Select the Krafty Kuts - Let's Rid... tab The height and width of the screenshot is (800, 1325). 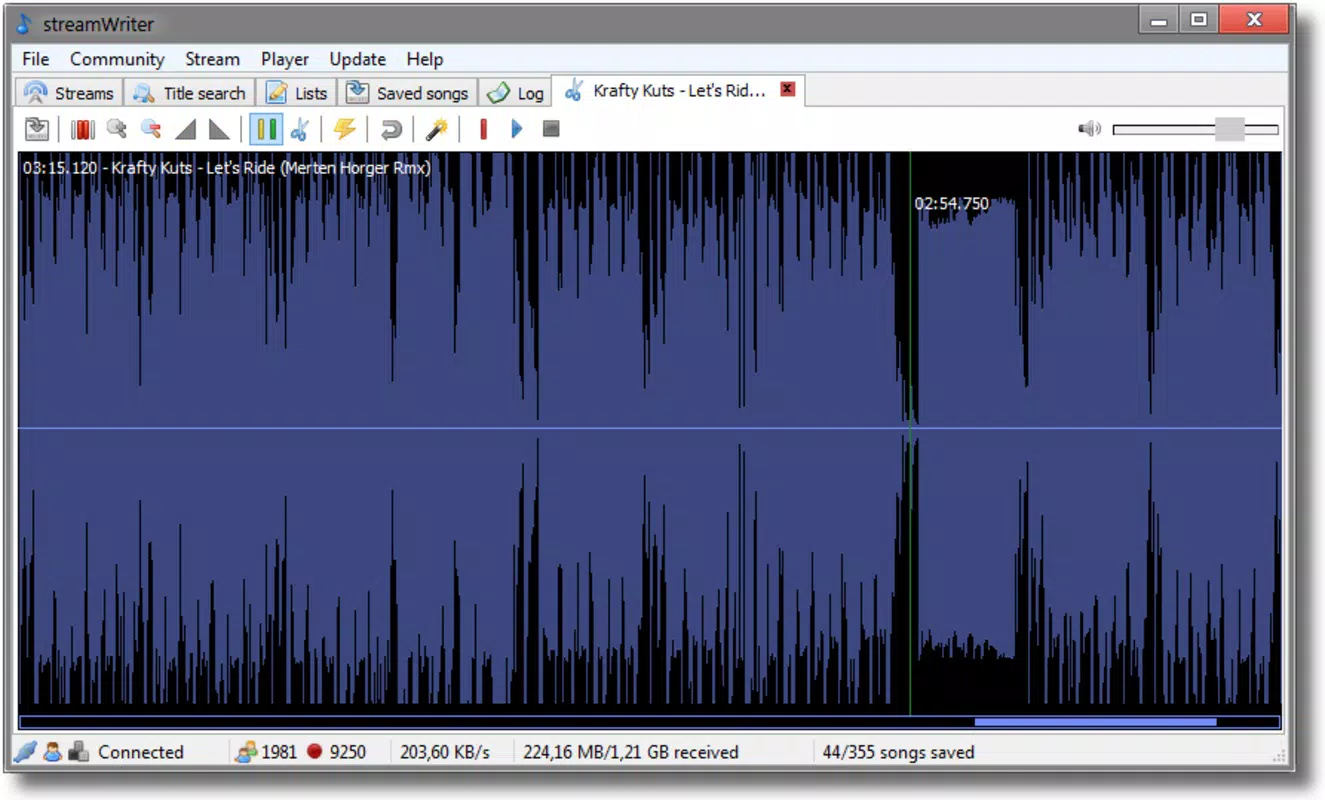[679, 90]
